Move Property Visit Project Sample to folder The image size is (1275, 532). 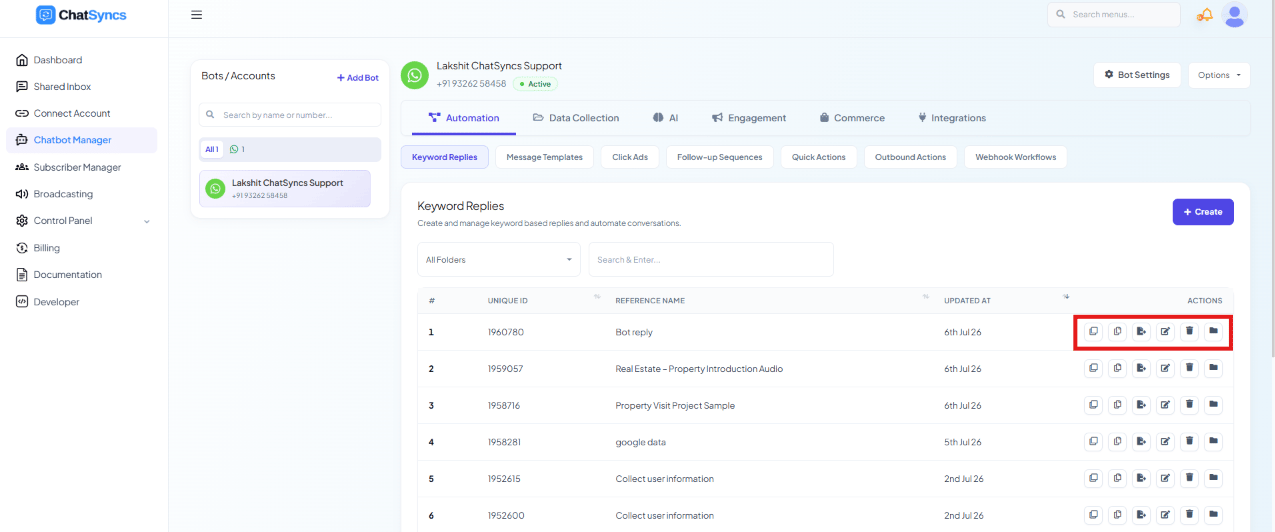click(1213, 405)
